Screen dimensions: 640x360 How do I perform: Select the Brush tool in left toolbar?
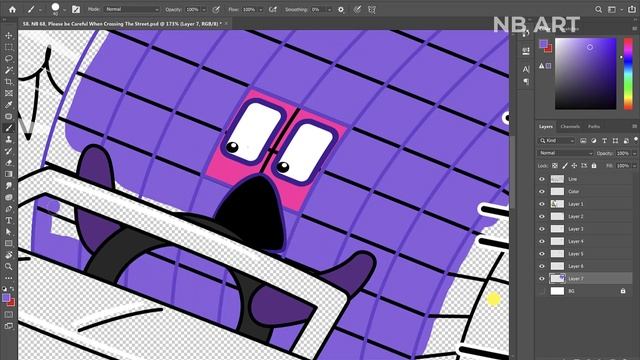tap(9, 128)
